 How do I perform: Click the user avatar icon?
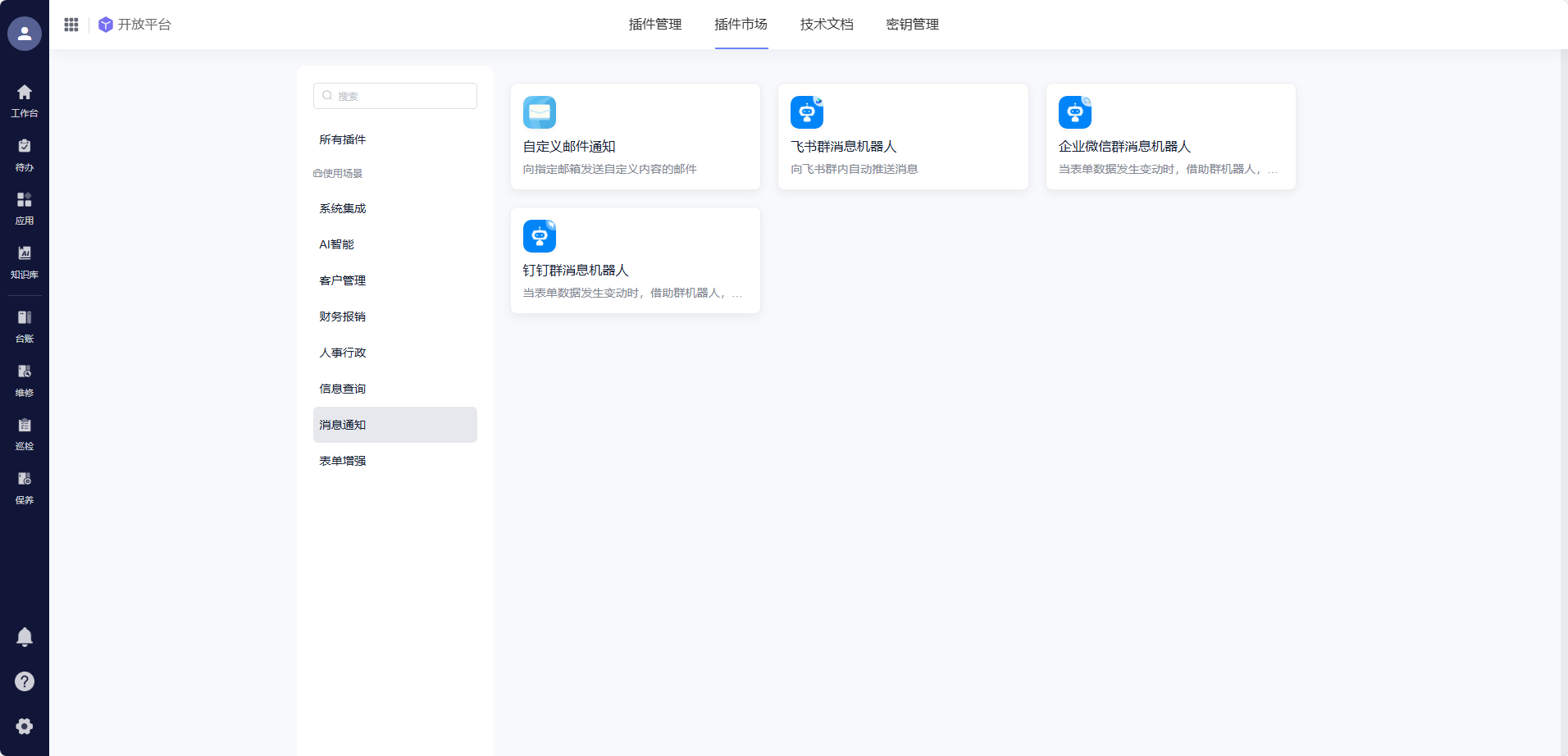click(x=25, y=34)
